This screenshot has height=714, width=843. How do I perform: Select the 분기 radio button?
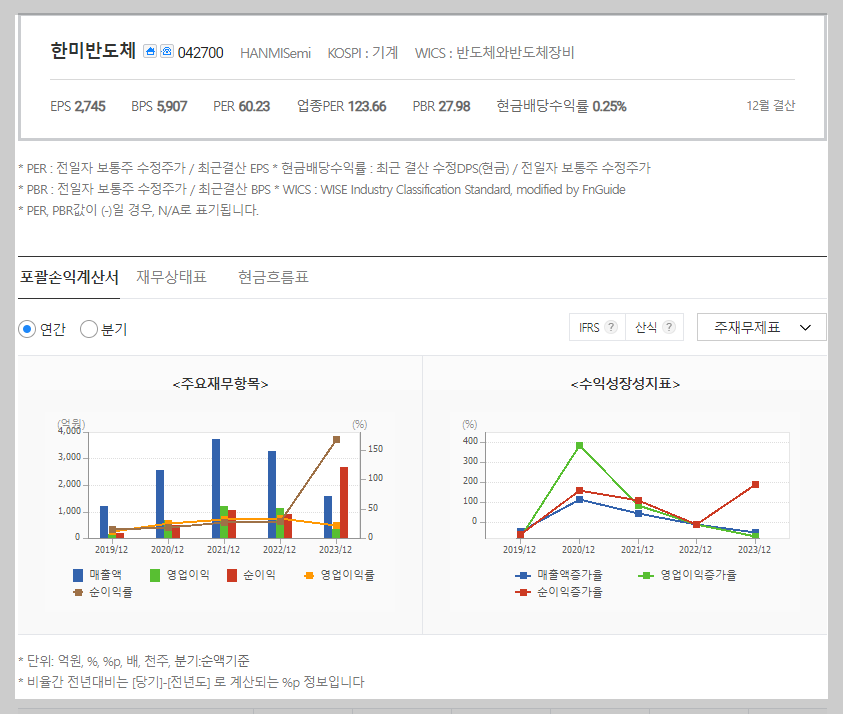pos(89,329)
